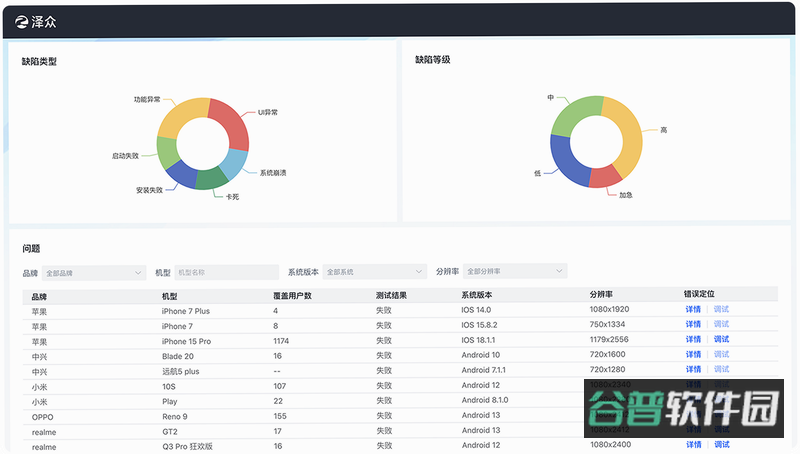Viewport: 800px width, 454px height.
Task: Click the GT2 model cell
Action: pyautogui.click(x=170, y=431)
